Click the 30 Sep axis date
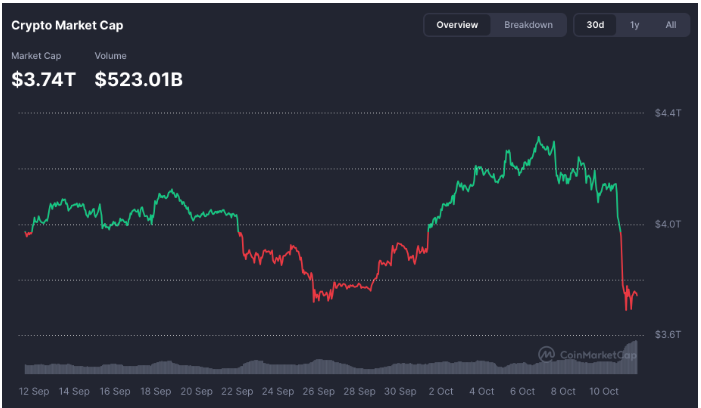Viewport: 701px width, 408px height. [401, 391]
